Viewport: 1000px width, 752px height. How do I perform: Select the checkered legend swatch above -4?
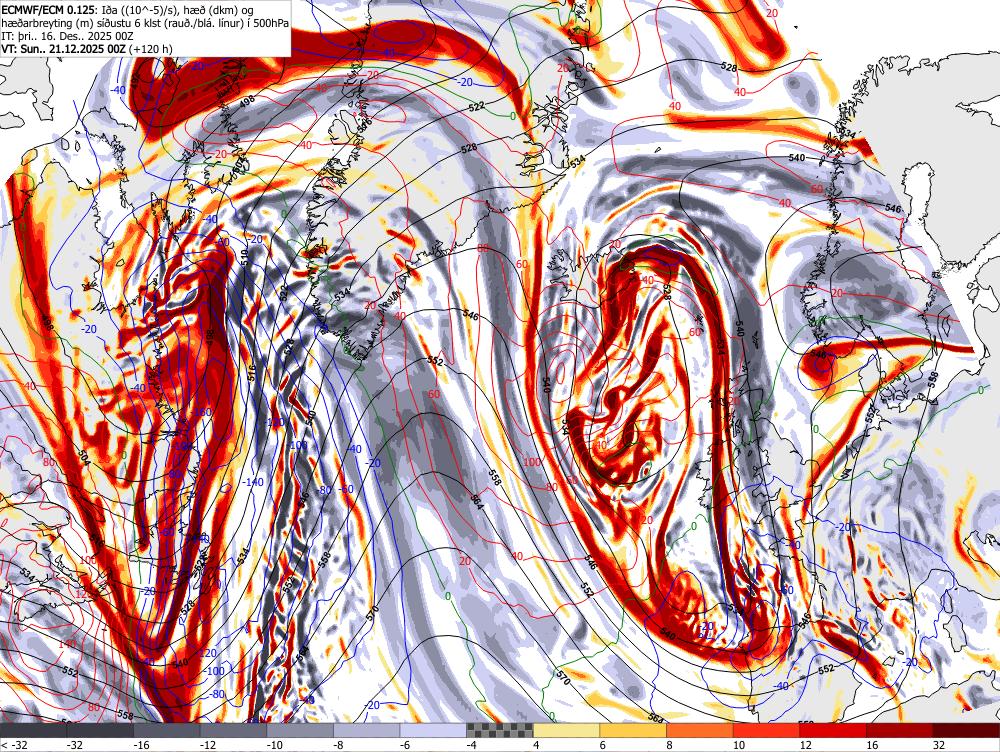click(500, 730)
